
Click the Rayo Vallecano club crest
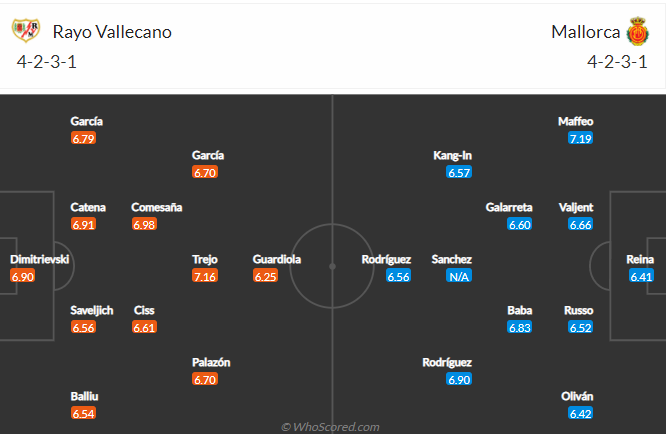pyautogui.click(x=26, y=30)
